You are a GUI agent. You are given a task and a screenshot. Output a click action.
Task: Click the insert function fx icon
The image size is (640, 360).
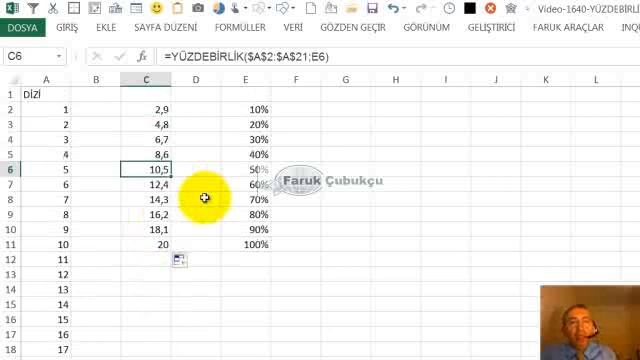point(142,56)
